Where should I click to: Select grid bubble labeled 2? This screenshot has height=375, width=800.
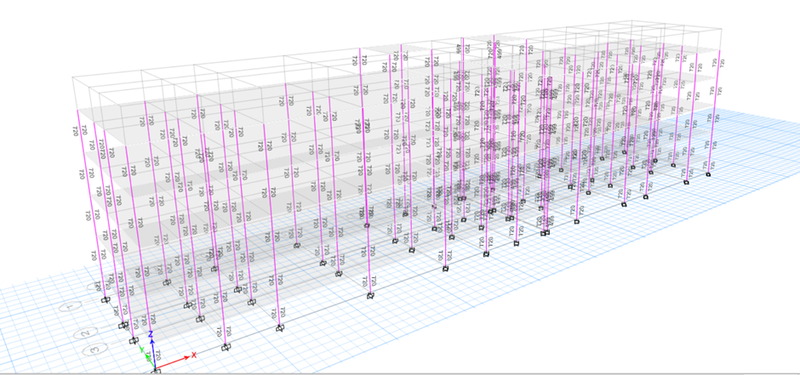click(x=86, y=333)
